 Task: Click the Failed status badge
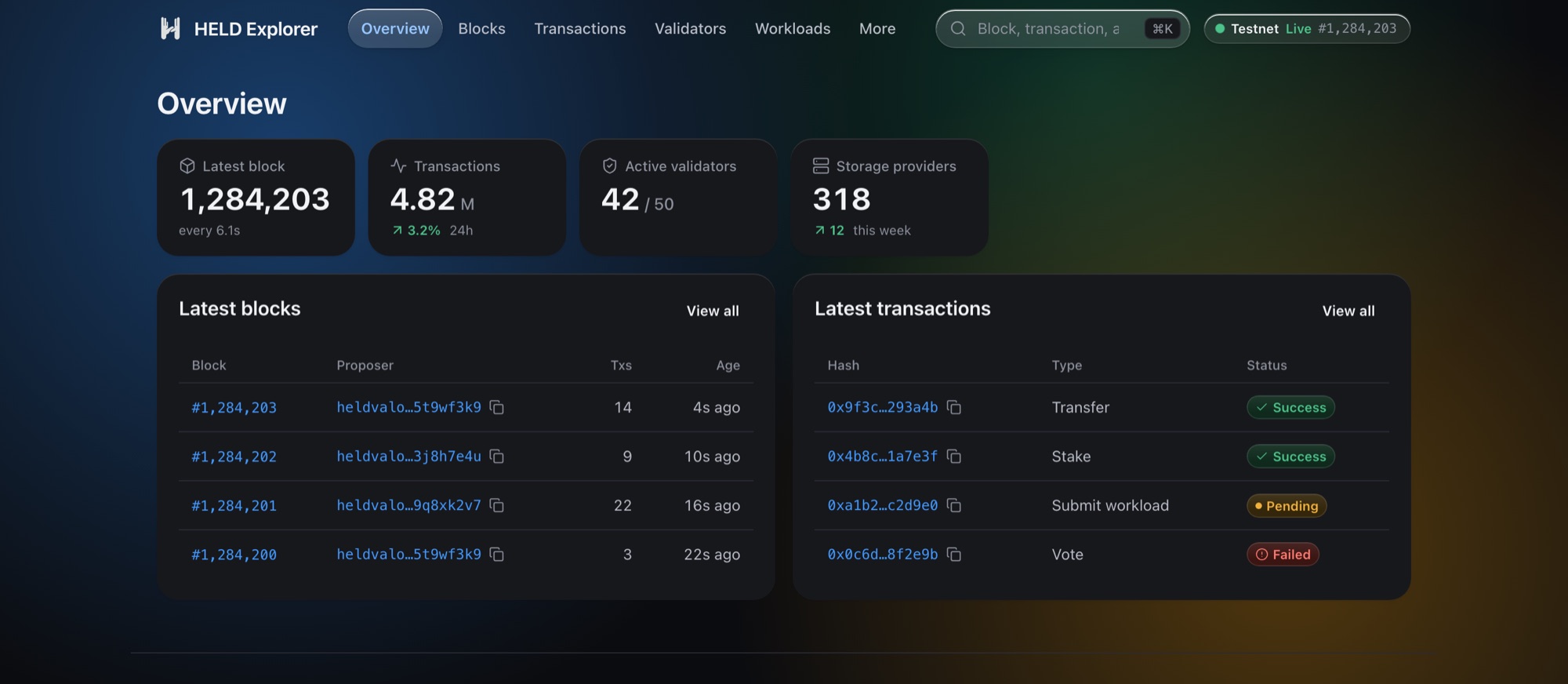coord(1283,555)
